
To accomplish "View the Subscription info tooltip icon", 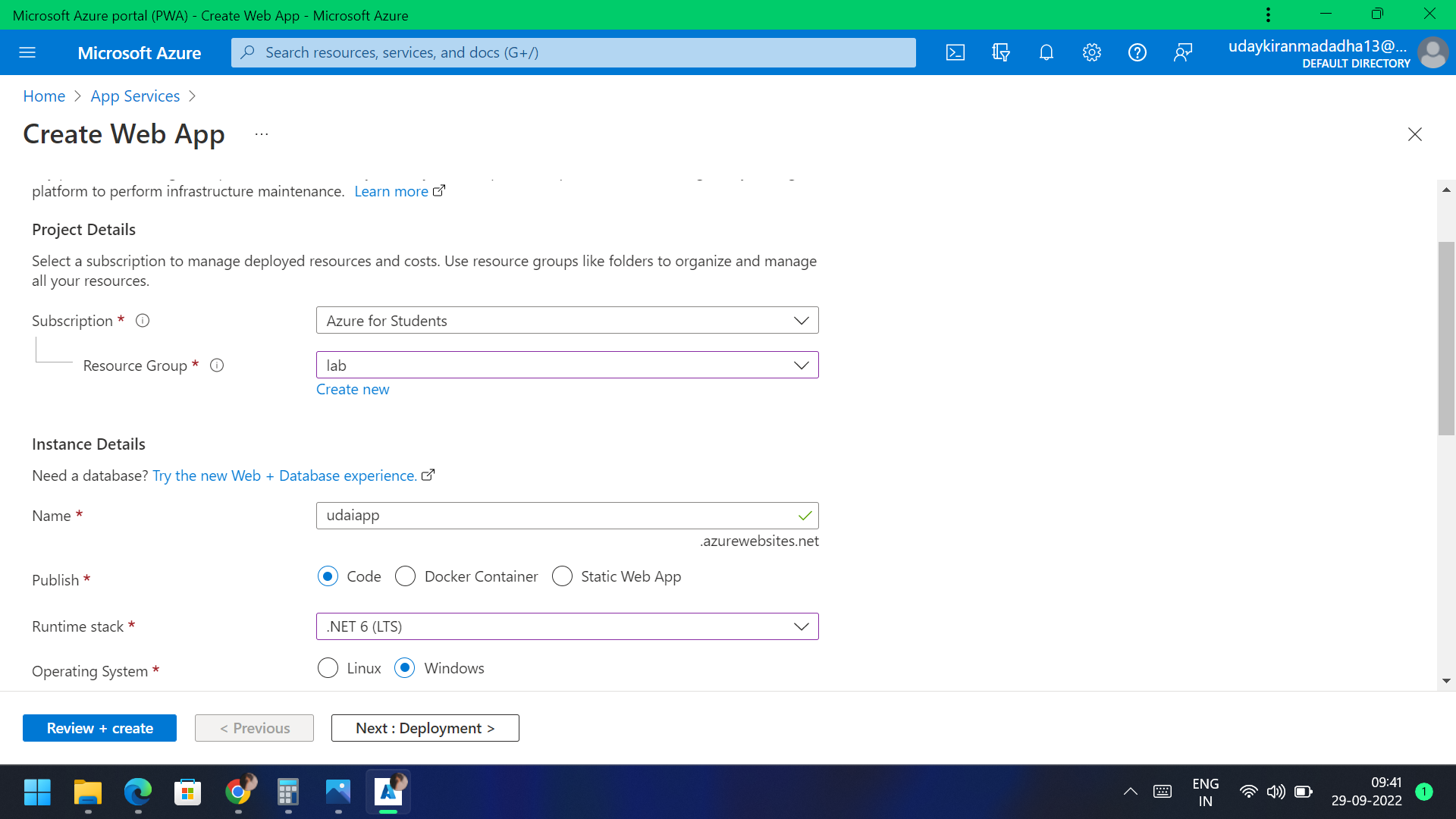I will pos(142,320).
